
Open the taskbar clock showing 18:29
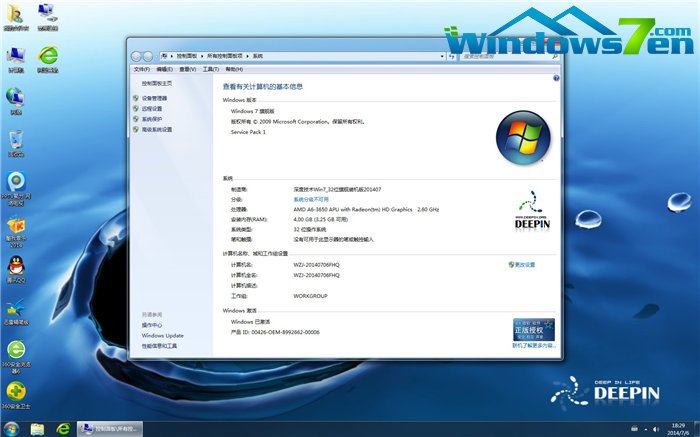[x=678, y=429]
